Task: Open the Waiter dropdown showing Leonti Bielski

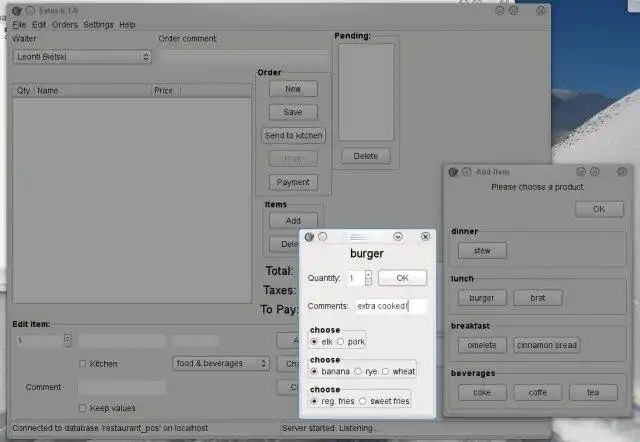Action: pos(82,57)
